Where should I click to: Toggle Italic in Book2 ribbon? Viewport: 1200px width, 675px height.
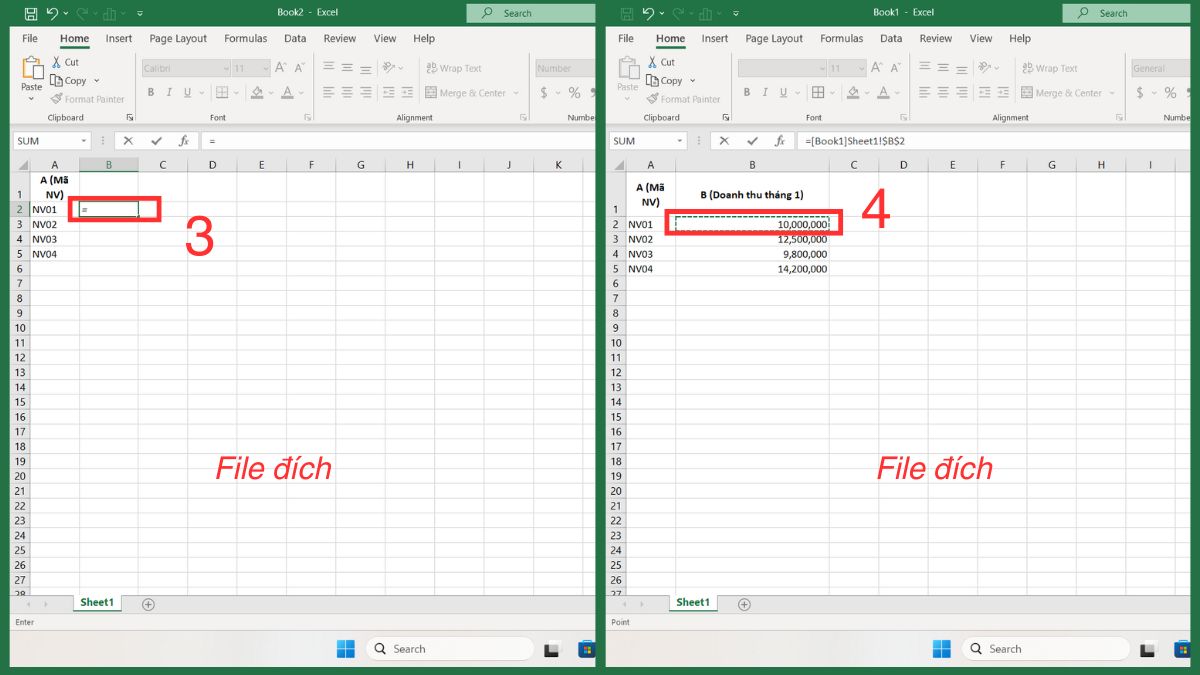click(171, 92)
